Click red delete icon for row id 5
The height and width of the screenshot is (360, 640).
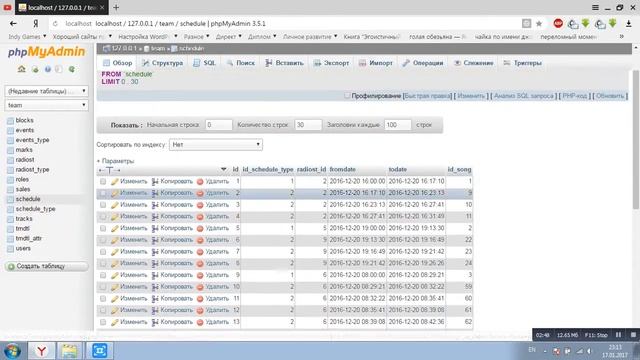point(200,229)
